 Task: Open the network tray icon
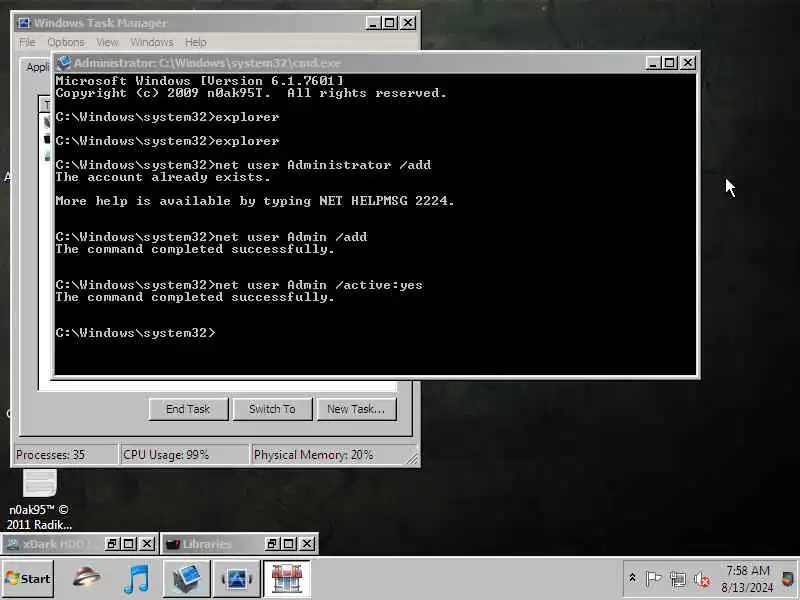tap(678, 579)
